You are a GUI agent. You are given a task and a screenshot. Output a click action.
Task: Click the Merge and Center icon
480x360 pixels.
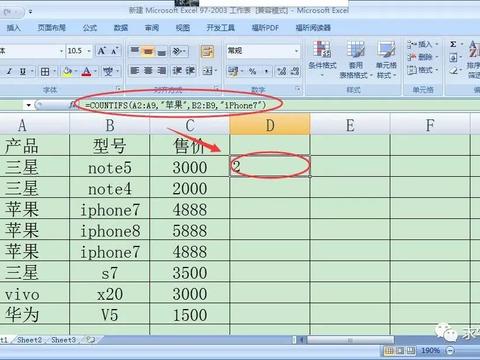[x=208, y=71]
